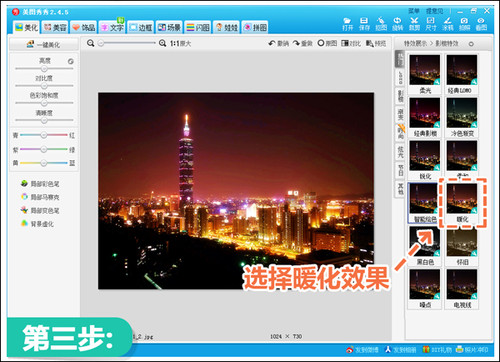Click the zoom-in magnifier icon

[162, 43]
